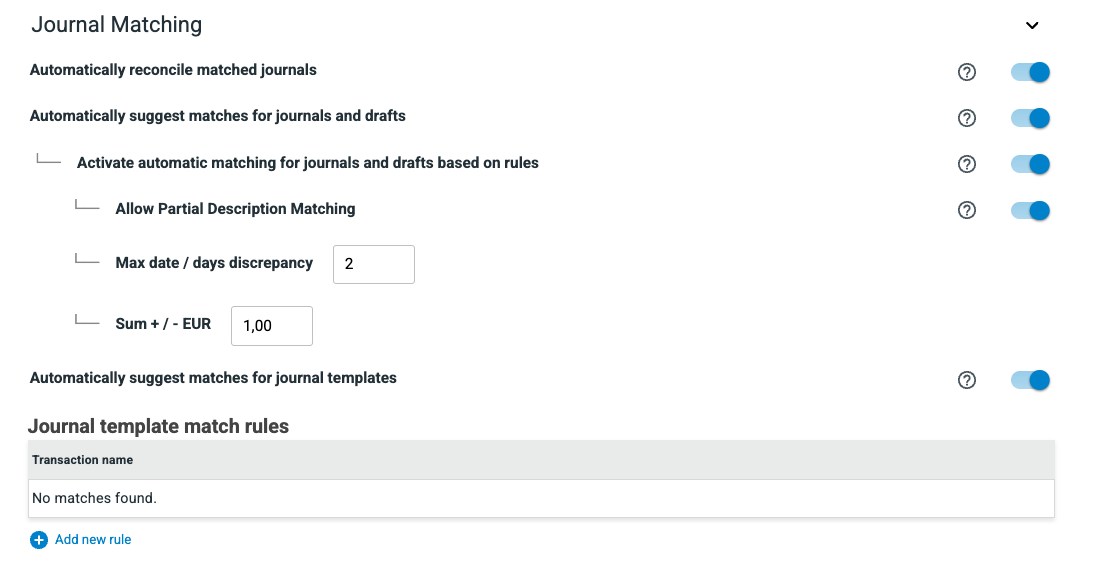Toggle suggest matches for journal templates

click(1030, 380)
